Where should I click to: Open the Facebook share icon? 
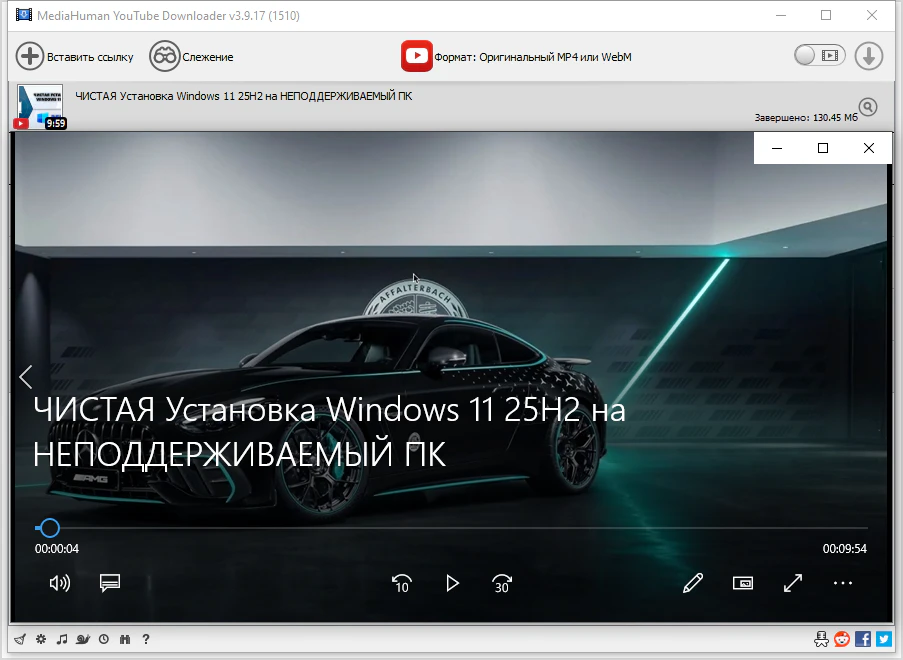point(863,639)
